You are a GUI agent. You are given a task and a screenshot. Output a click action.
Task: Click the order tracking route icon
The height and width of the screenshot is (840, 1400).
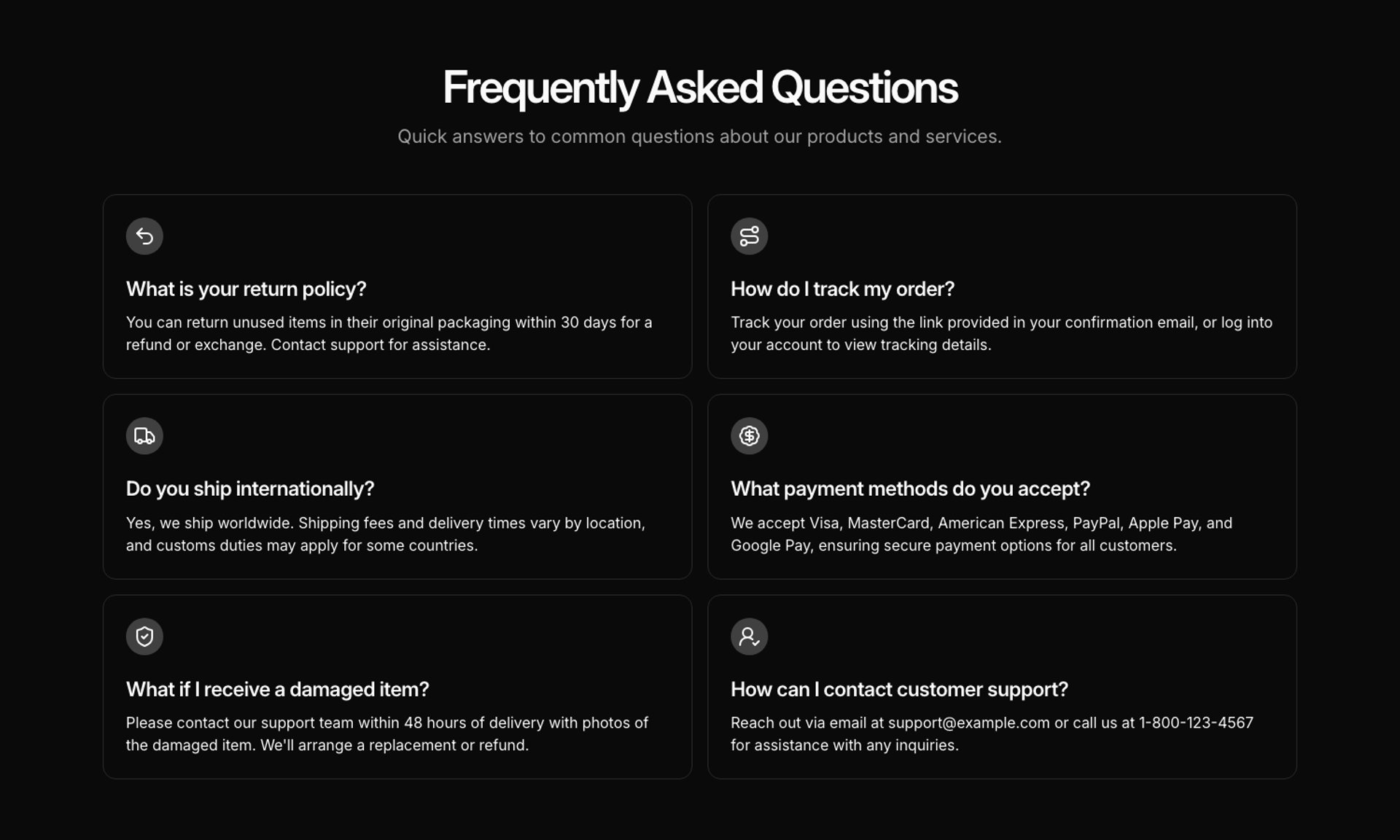coord(749,236)
